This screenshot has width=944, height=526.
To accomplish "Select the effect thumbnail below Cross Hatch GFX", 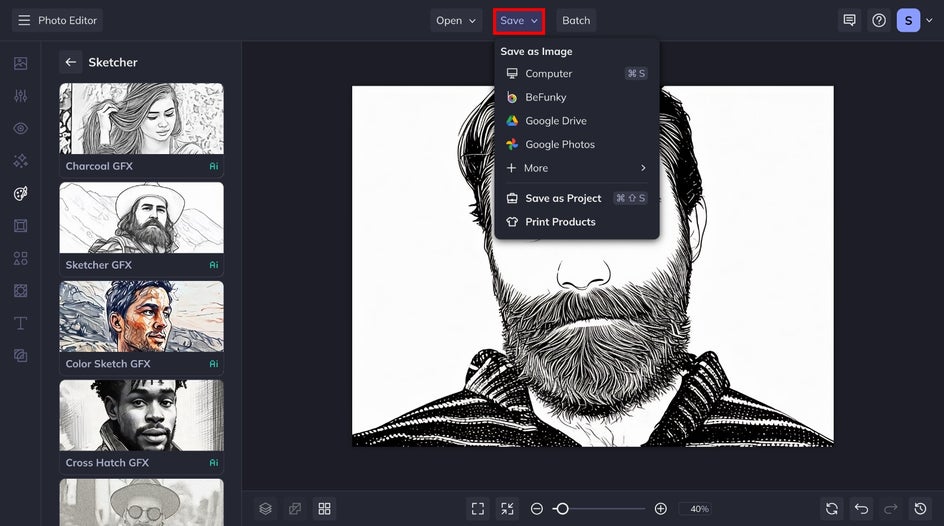I will (x=141, y=503).
